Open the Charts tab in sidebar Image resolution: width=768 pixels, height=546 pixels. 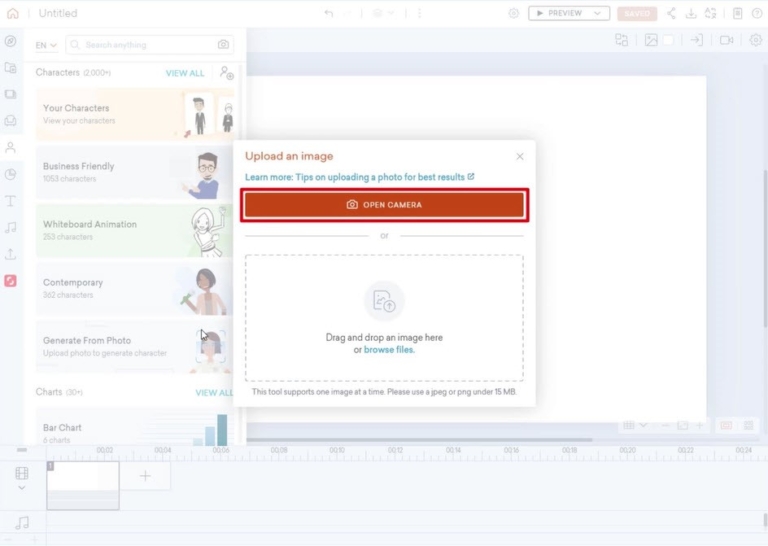(11, 174)
